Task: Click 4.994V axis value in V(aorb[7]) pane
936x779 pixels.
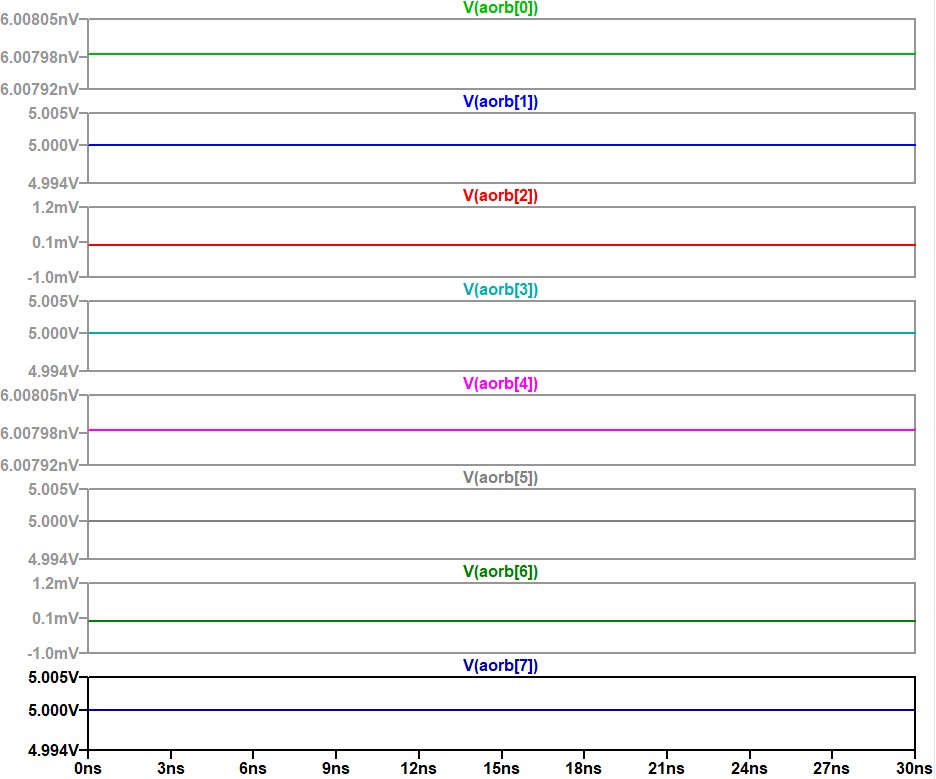Action: pyautogui.click(x=53, y=750)
